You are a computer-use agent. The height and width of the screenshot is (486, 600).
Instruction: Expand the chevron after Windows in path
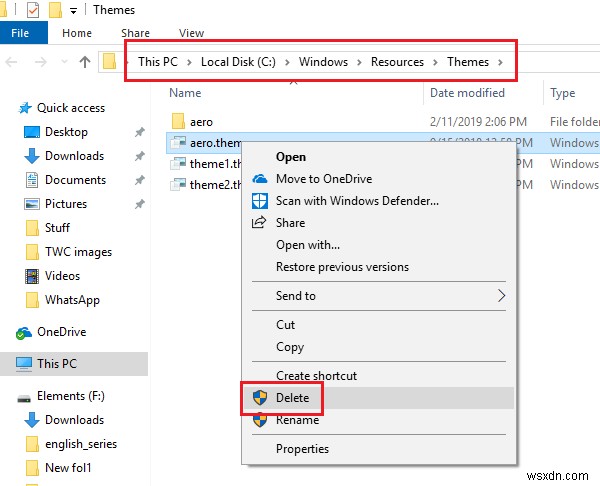coord(359,62)
